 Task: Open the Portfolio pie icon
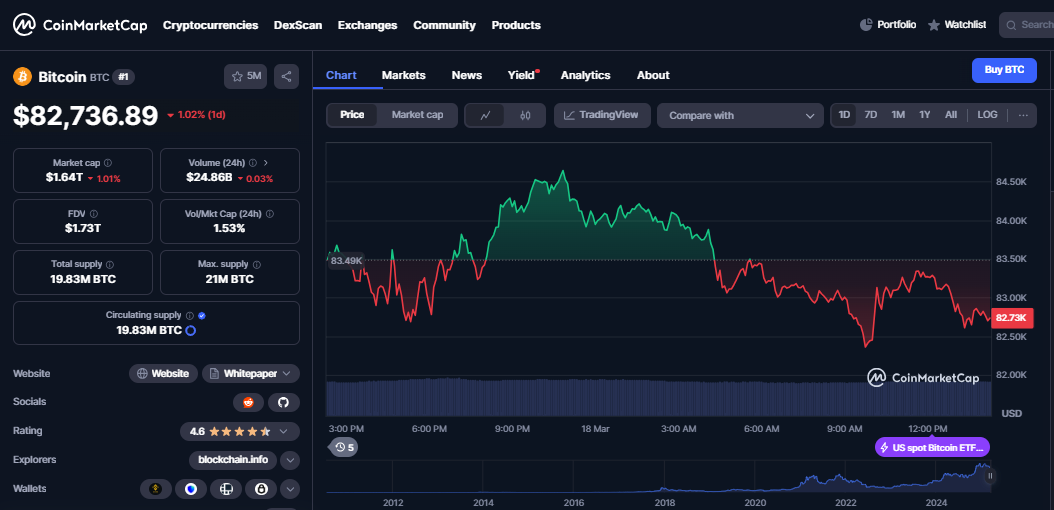[x=866, y=25]
